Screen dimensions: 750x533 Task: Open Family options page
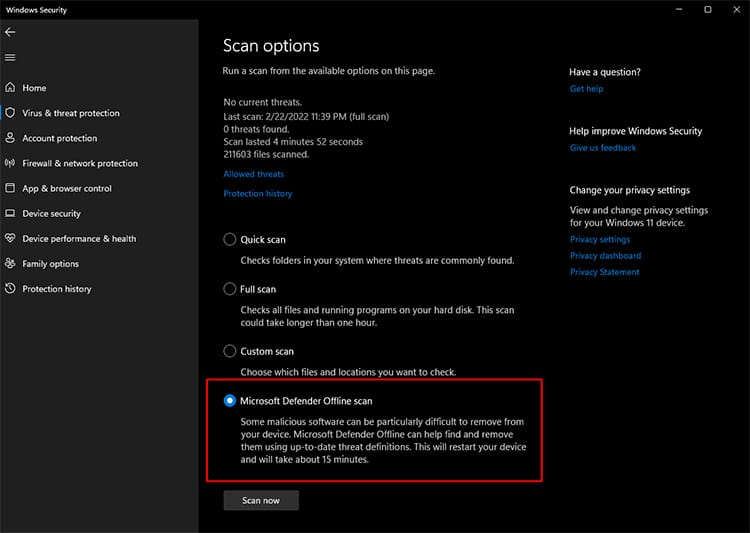pos(51,264)
